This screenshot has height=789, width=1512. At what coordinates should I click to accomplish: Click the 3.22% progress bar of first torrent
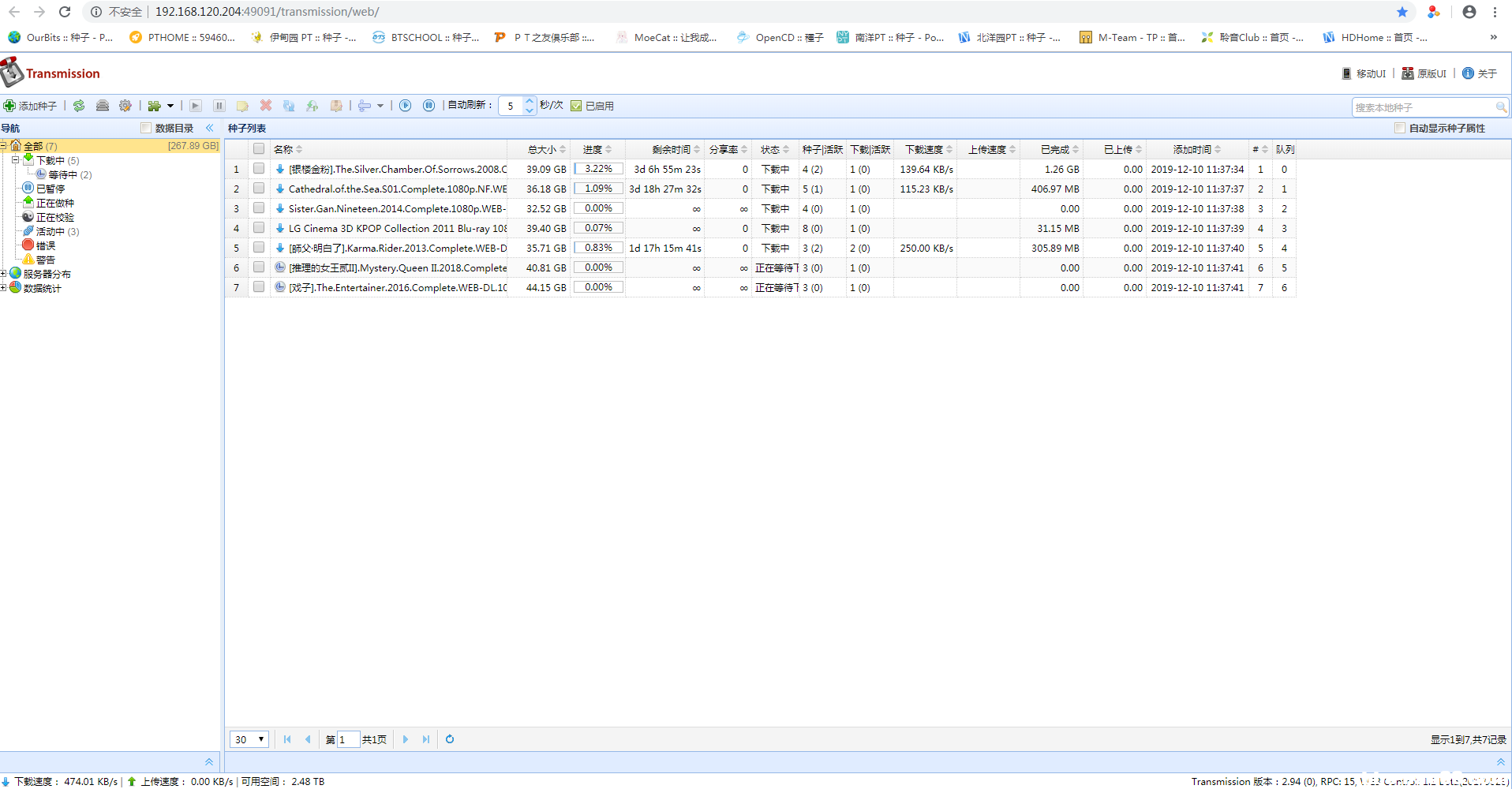pyautogui.click(x=598, y=169)
